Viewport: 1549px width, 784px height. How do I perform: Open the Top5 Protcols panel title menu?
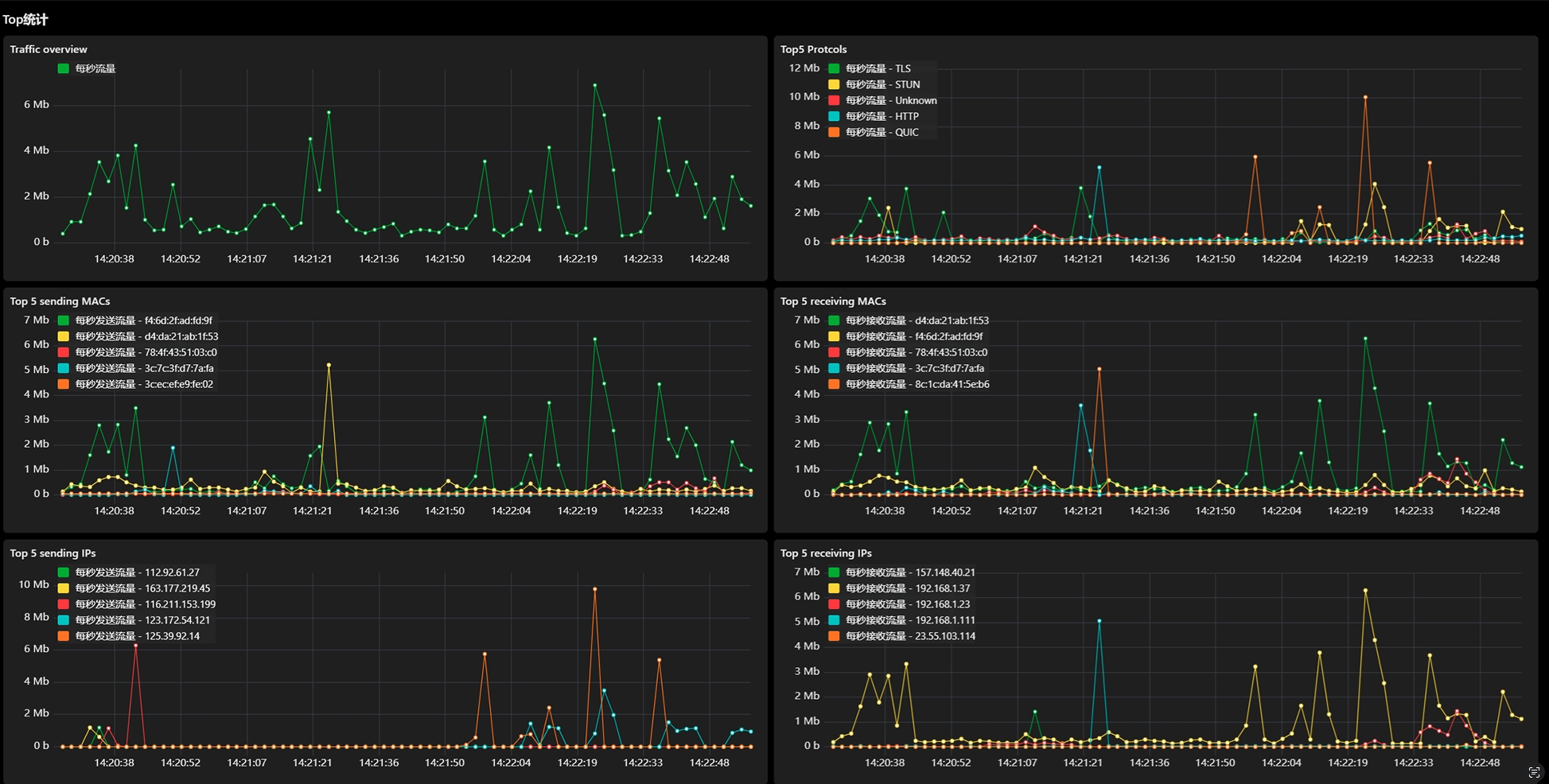point(813,49)
